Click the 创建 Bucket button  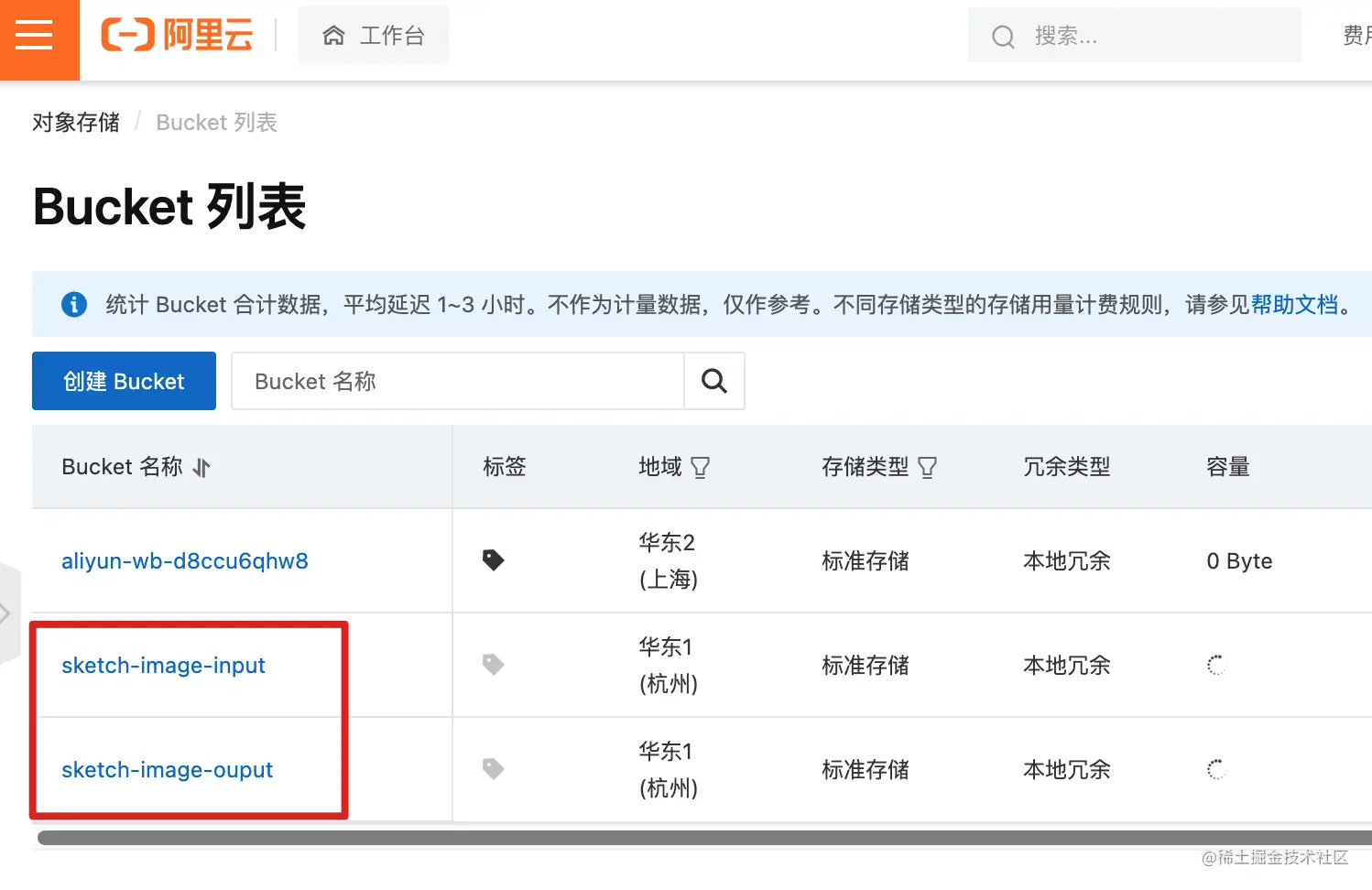pyautogui.click(x=124, y=381)
